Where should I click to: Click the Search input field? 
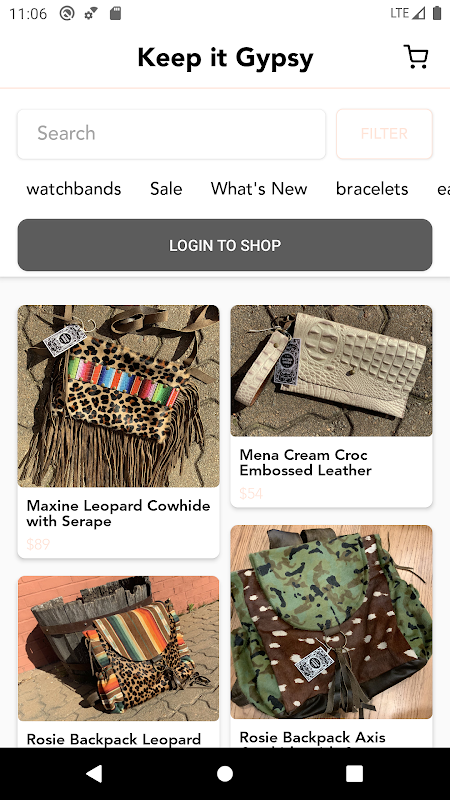tap(171, 134)
